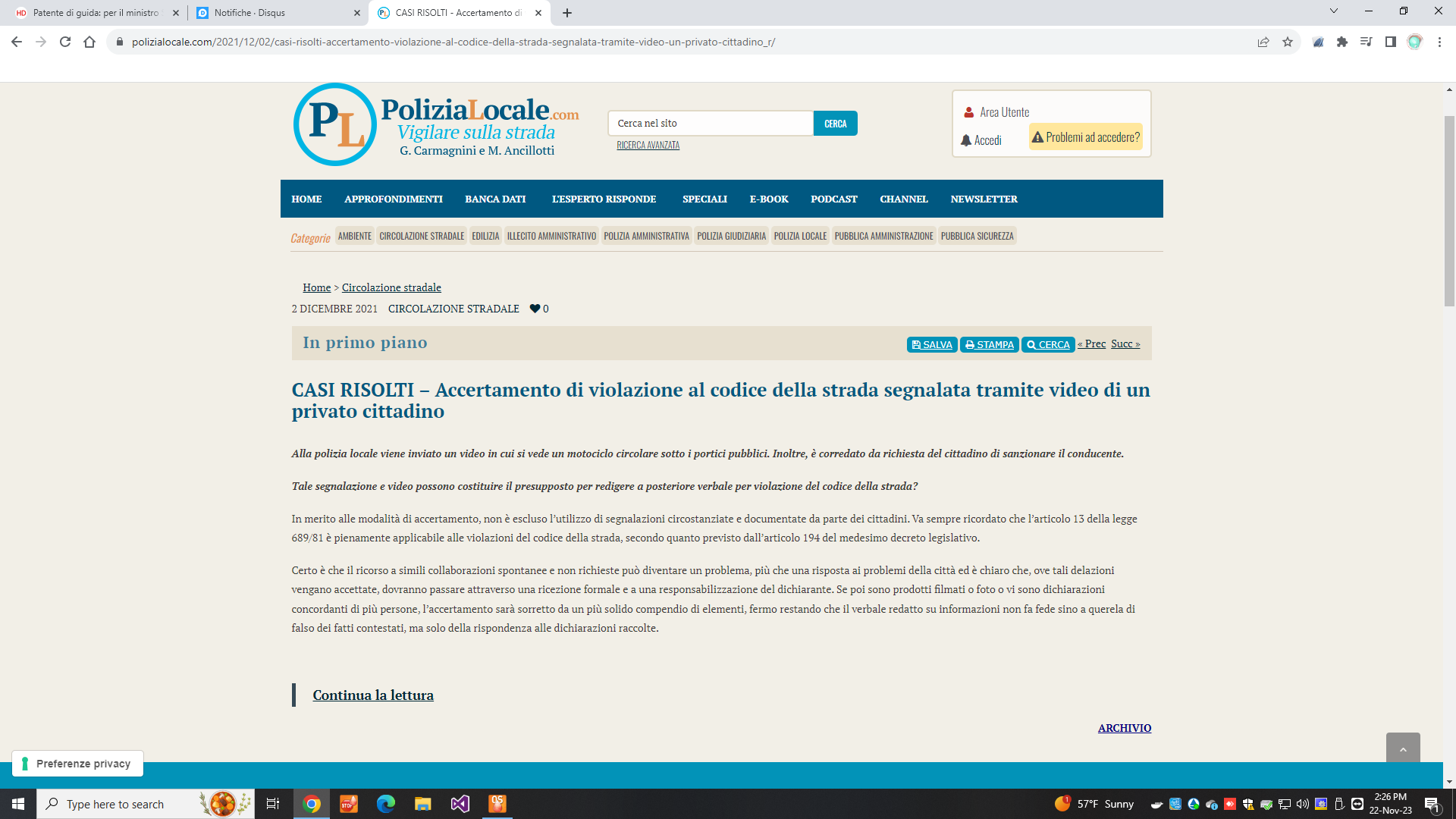Open the Chrome extensions puzzle icon

click(x=1342, y=42)
